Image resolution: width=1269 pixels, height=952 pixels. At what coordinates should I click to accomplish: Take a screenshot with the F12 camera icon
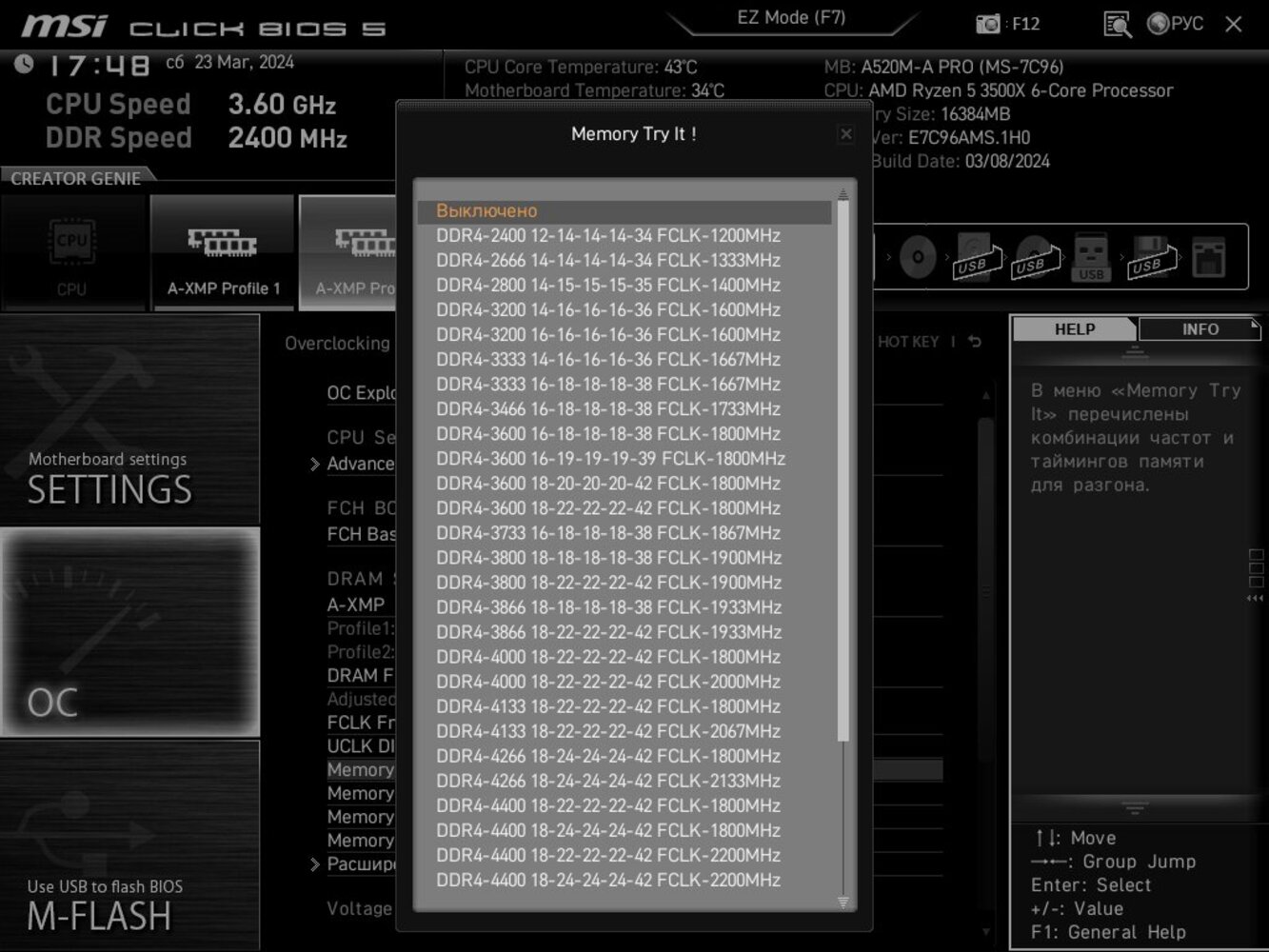pos(989,24)
